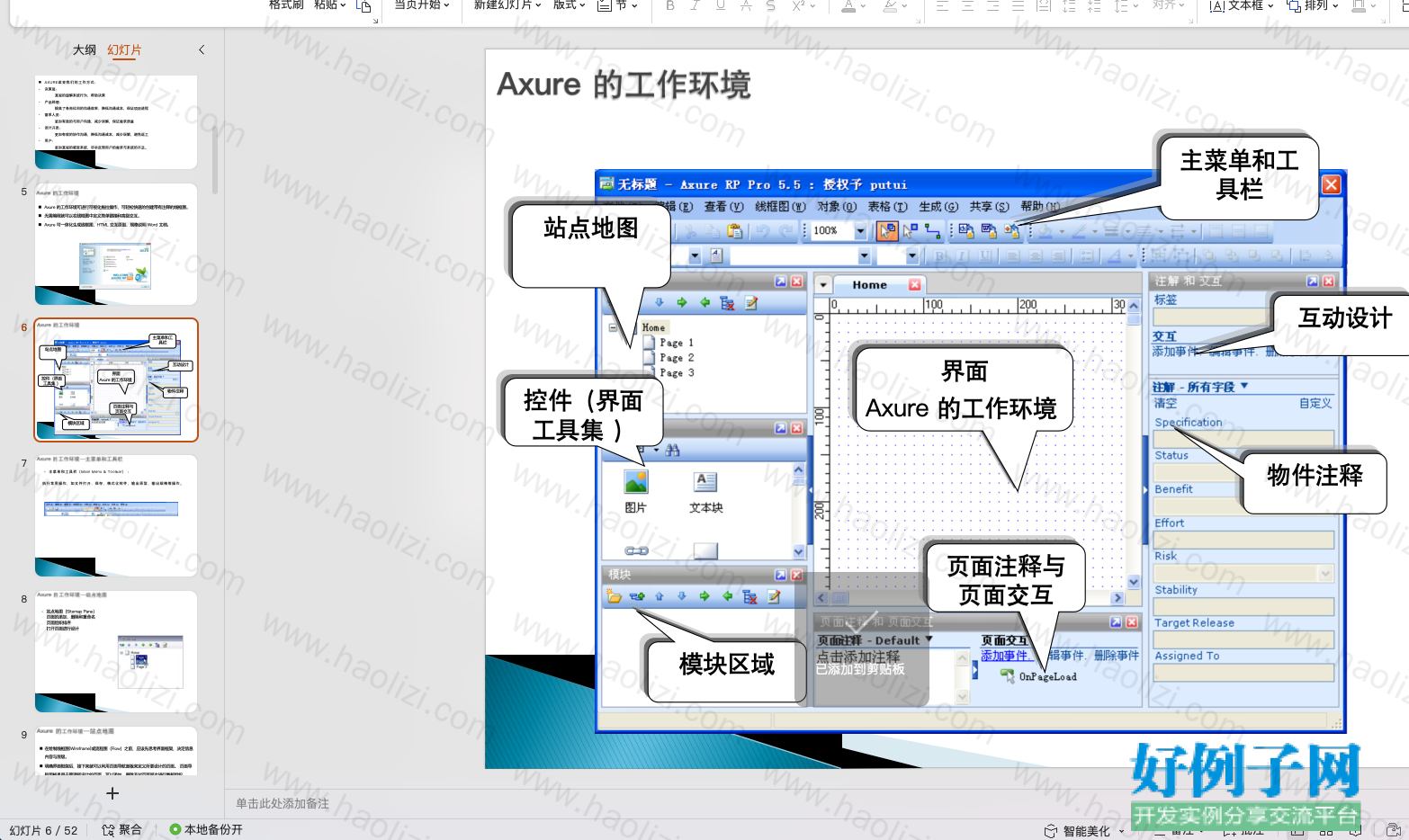Click the strikethrough A icon
The width and height of the screenshot is (1409, 840).
coord(746,5)
